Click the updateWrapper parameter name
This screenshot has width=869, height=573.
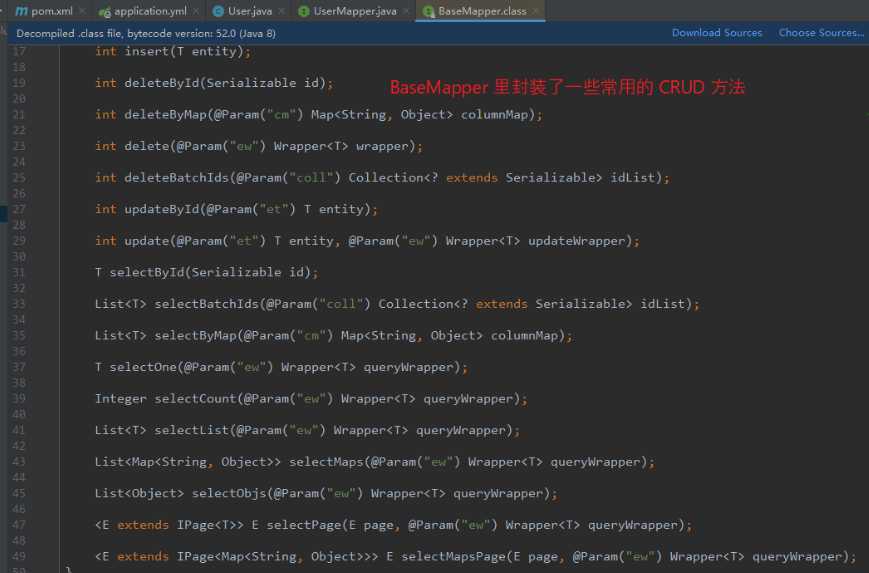pos(576,241)
